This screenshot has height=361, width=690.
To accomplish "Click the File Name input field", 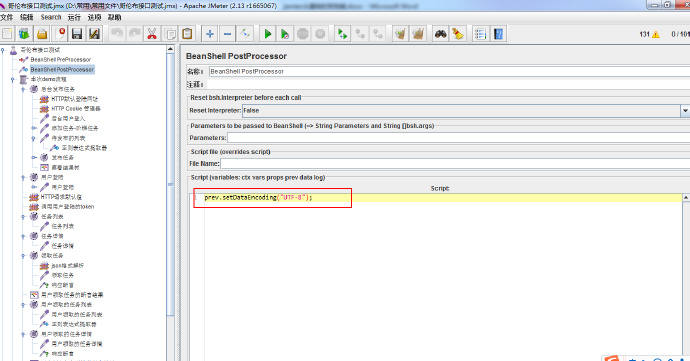I will (x=455, y=164).
